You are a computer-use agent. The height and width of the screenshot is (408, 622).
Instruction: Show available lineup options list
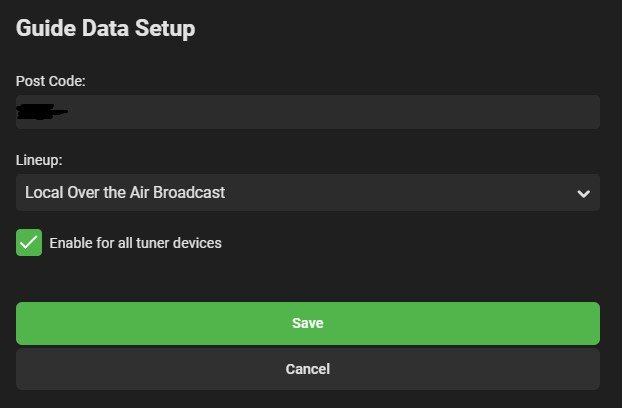pyautogui.click(x=307, y=193)
